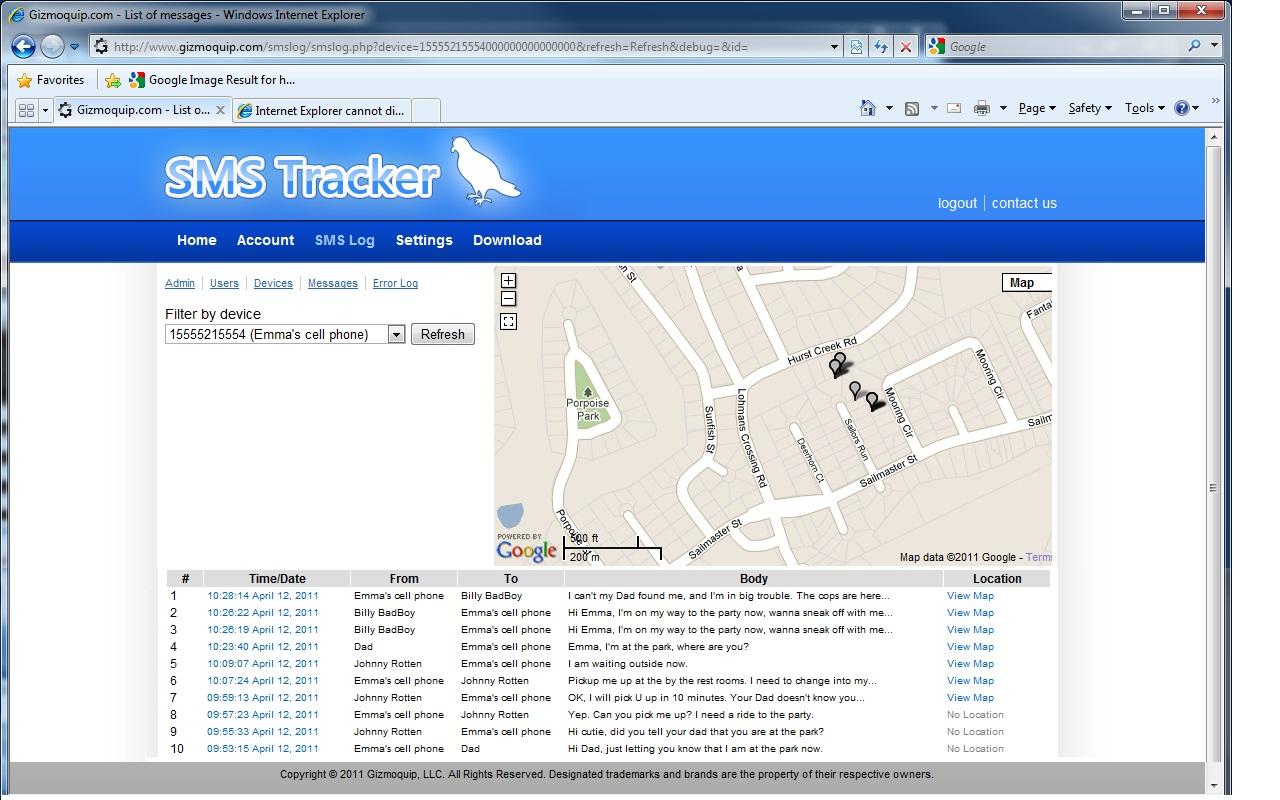Click the Location column header
Screen dimensions: 1280x800
(x=997, y=579)
